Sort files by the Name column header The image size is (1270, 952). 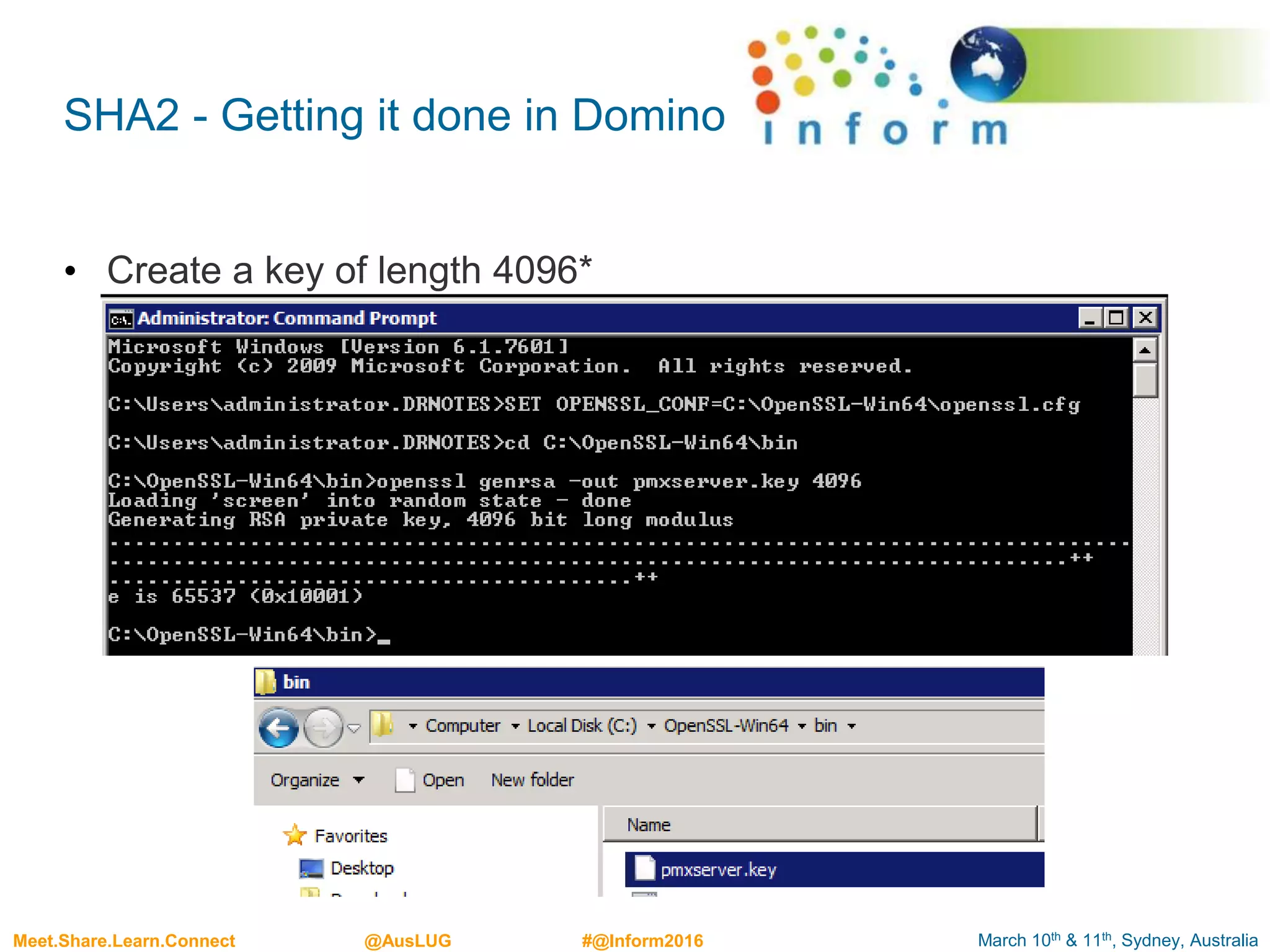click(x=820, y=825)
